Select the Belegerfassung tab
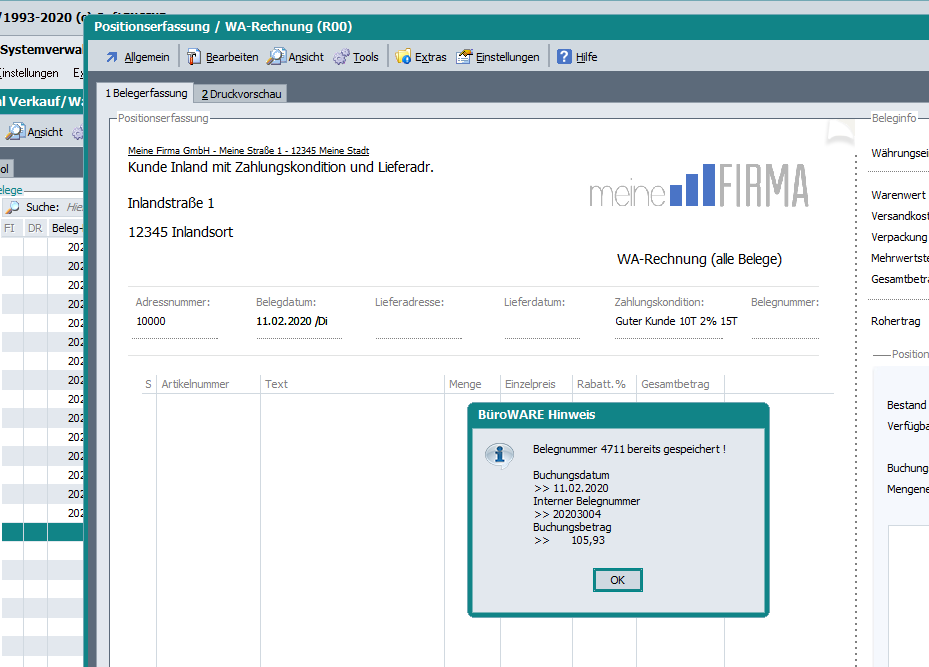The height and width of the screenshot is (667, 929). pos(146,93)
